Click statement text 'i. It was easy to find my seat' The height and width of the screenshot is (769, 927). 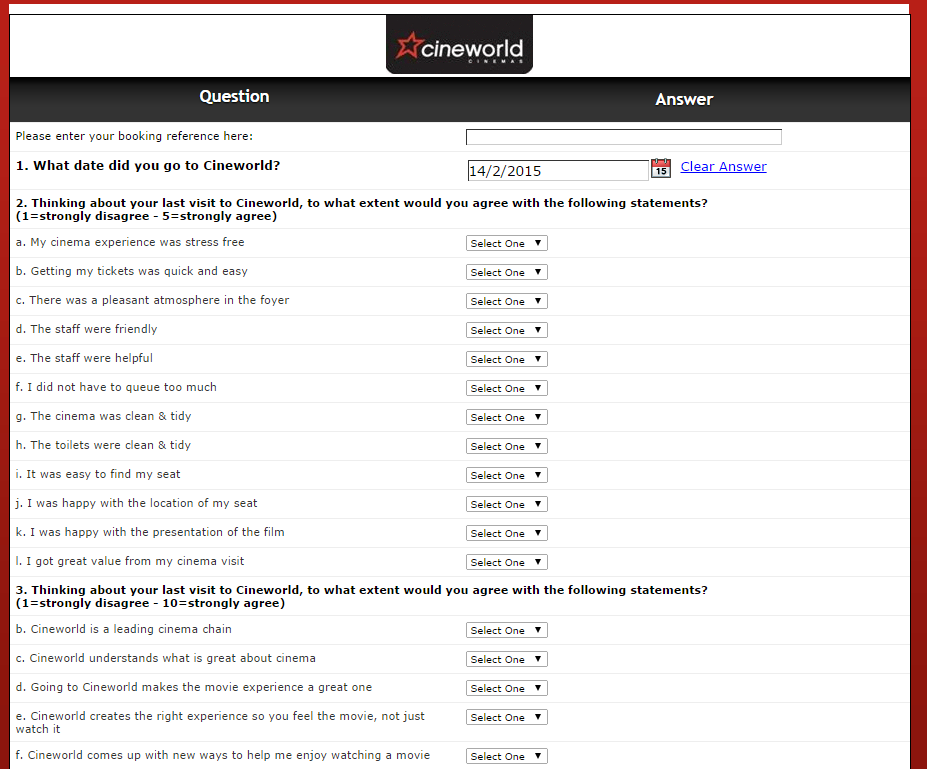[x=98, y=474]
